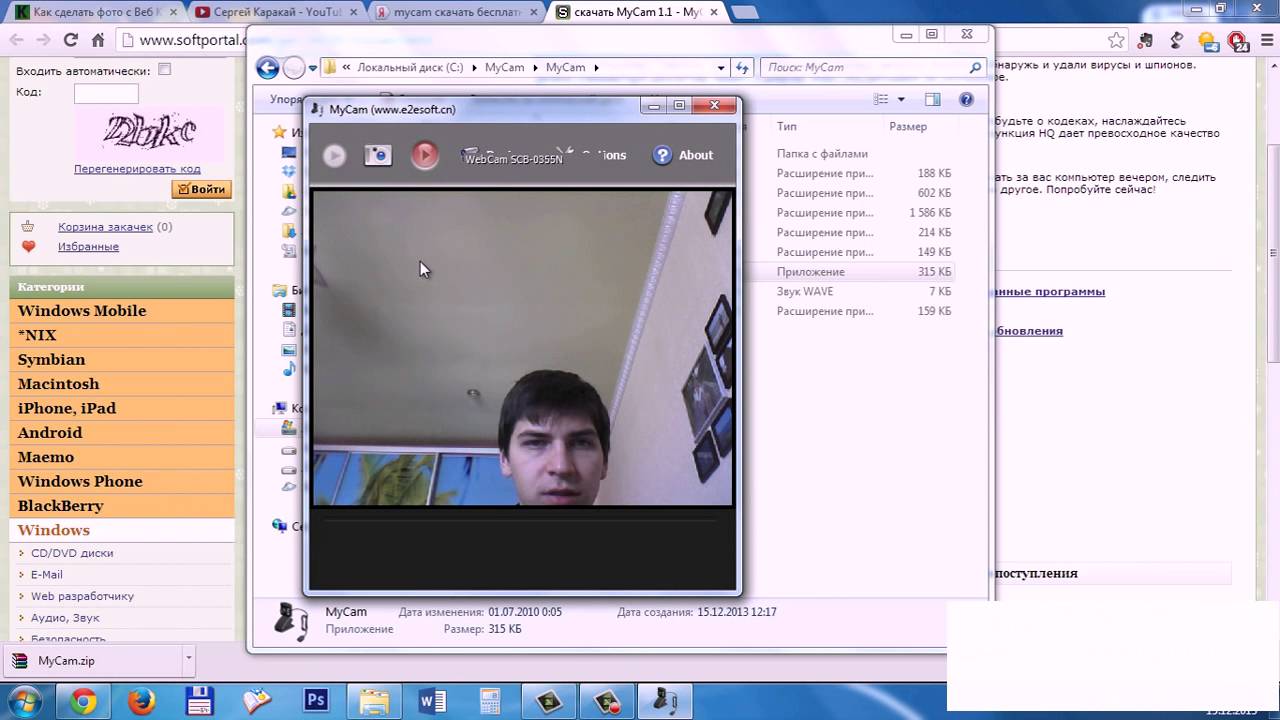Open dropdown arrow on MyCam.zip download
Screen dimensions: 1280x720
tap(188, 659)
